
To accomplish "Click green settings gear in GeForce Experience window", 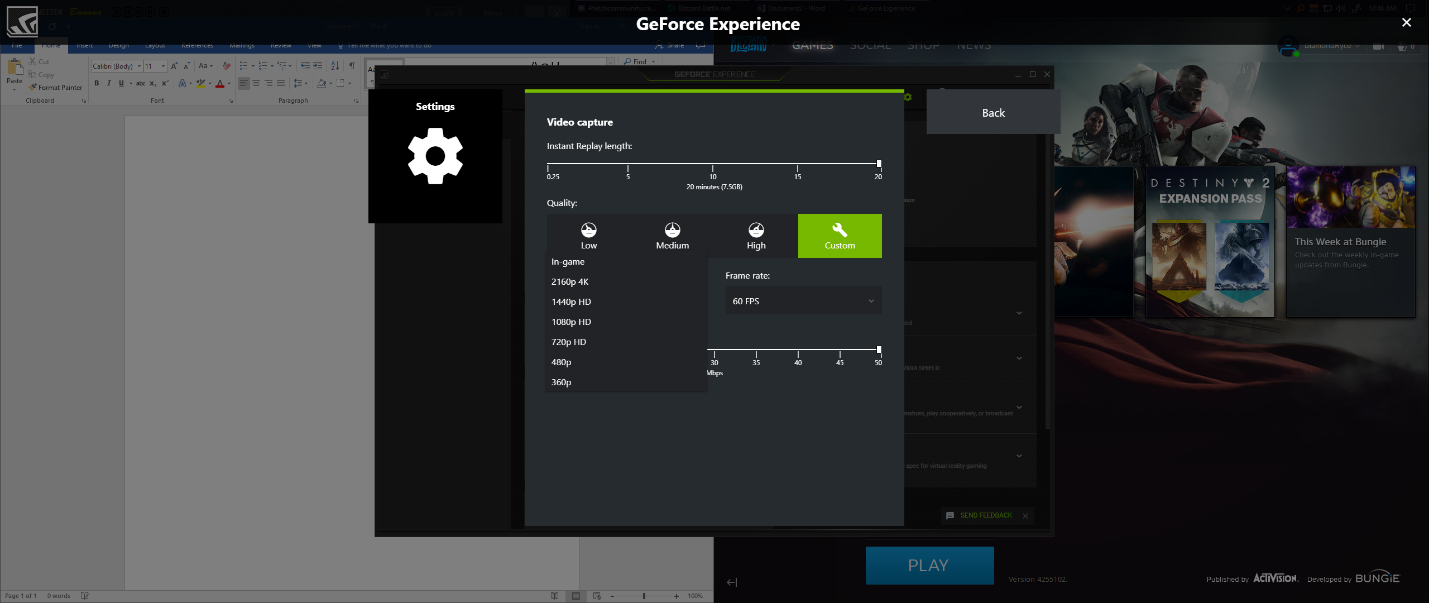I will (908, 97).
